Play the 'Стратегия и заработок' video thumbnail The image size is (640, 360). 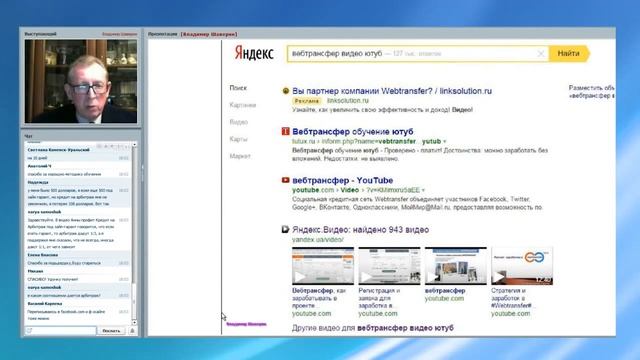pyautogui.click(x=522, y=266)
